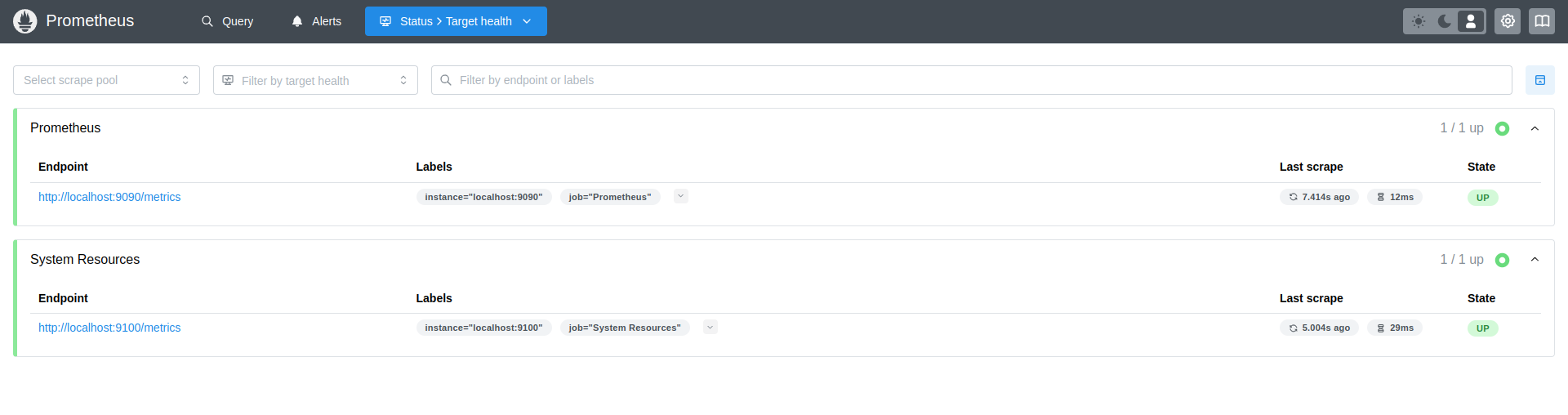Switch to dark theme moon icon
1568x415 pixels.
click(1445, 21)
